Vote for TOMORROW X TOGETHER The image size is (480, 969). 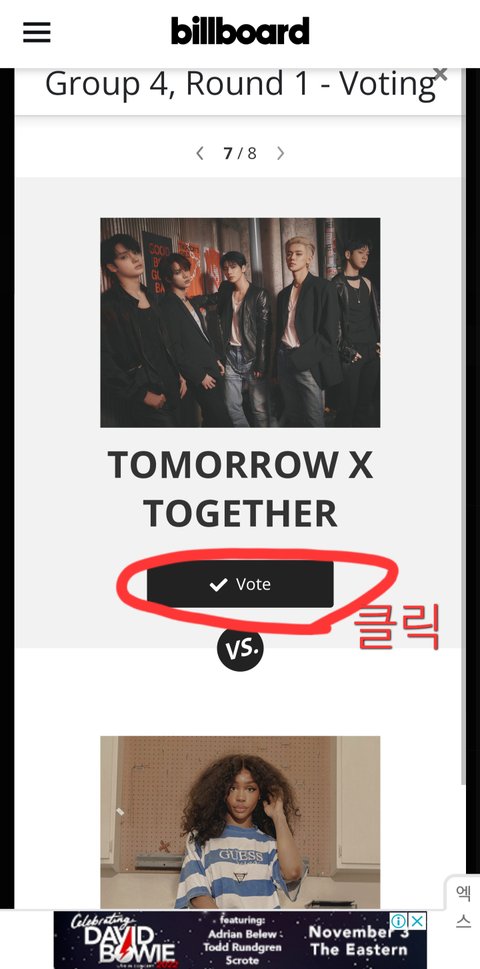coord(240,584)
